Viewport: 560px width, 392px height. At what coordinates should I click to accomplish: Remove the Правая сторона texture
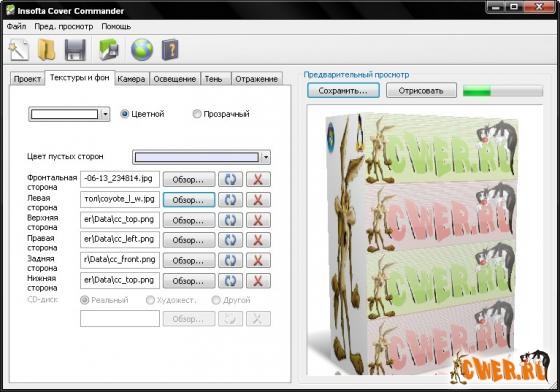point(258,240)
